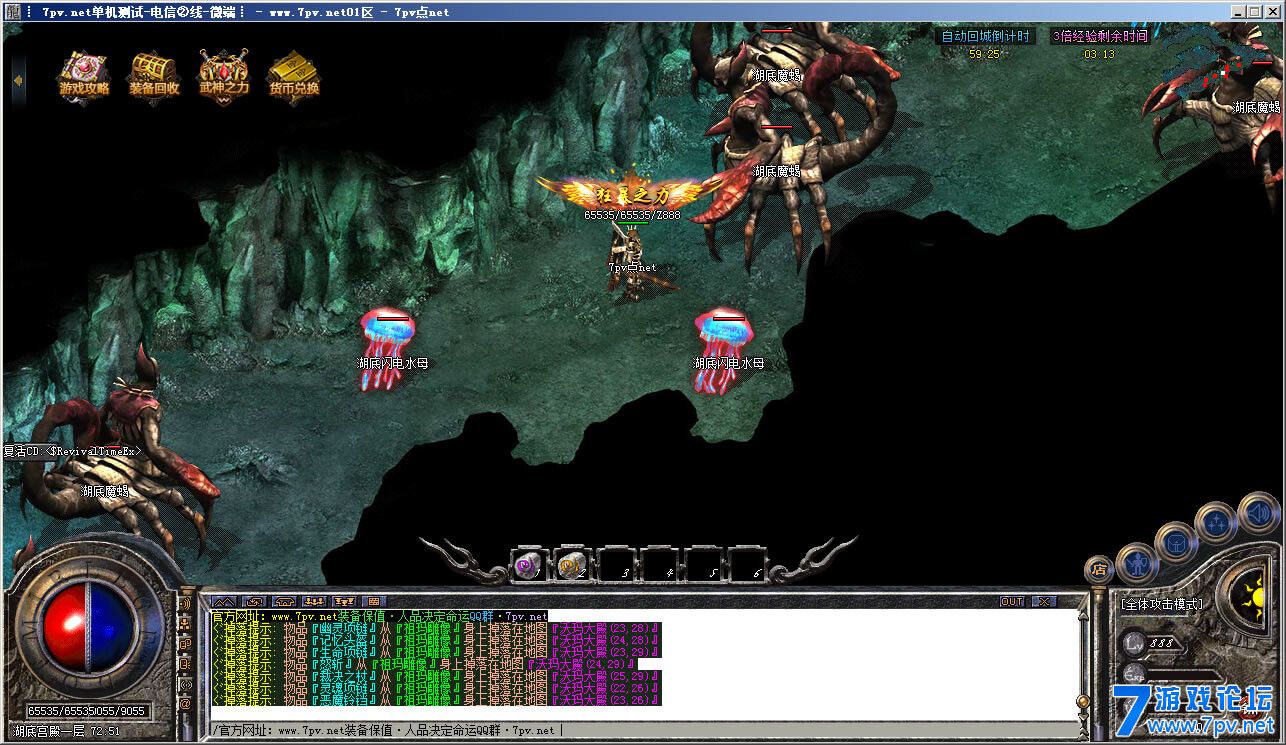Click the 裁决之杖 drop notice line
This screenshot has width=1286, height=745.
pyautogui.click(x=436, y=676)
